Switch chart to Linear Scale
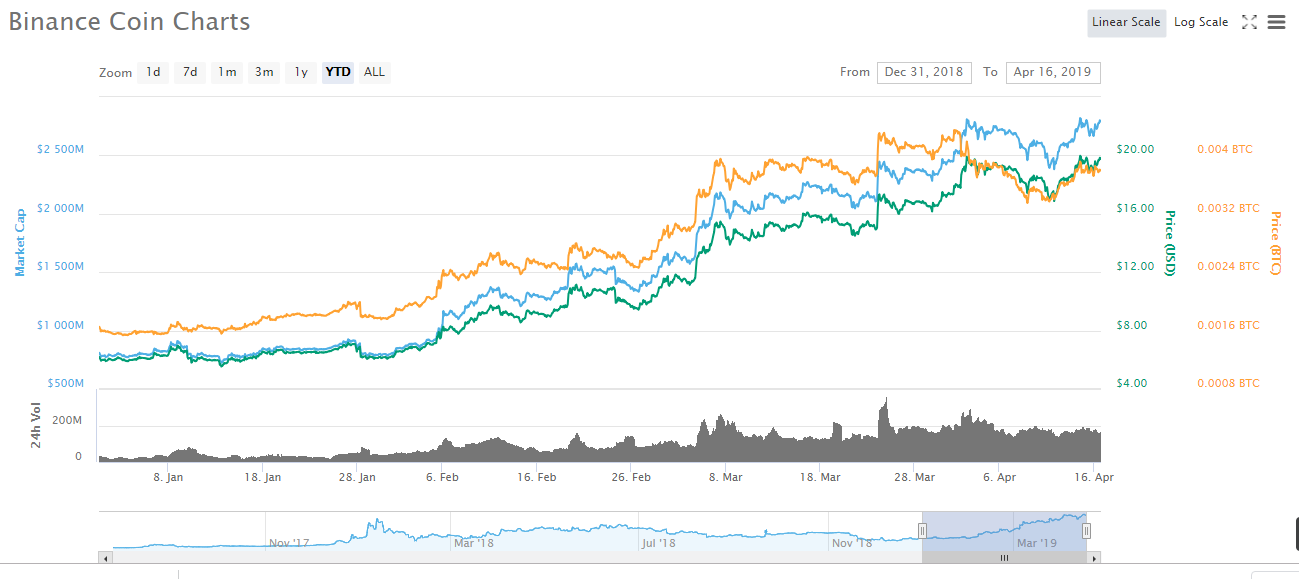This screenshot has width=1299, height=579. coord(1126,22)
